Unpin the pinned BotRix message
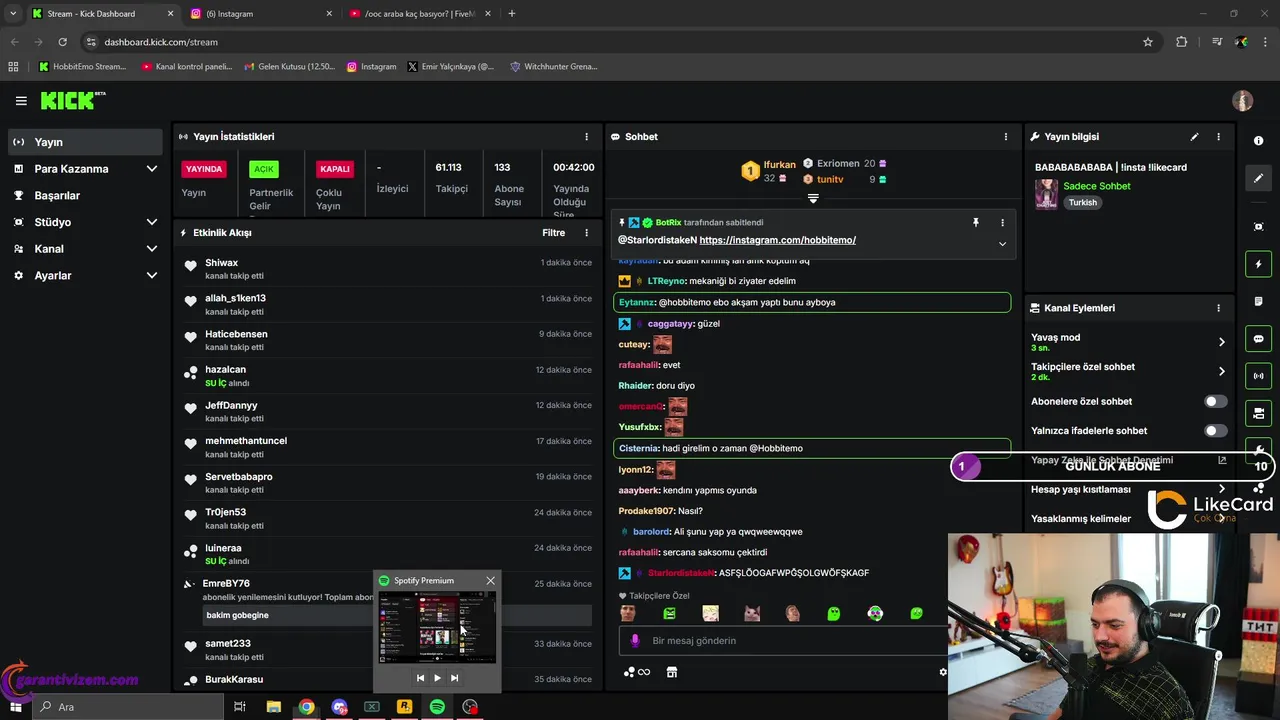This screenshot has width=1280, height=720. tap(976, 223)
